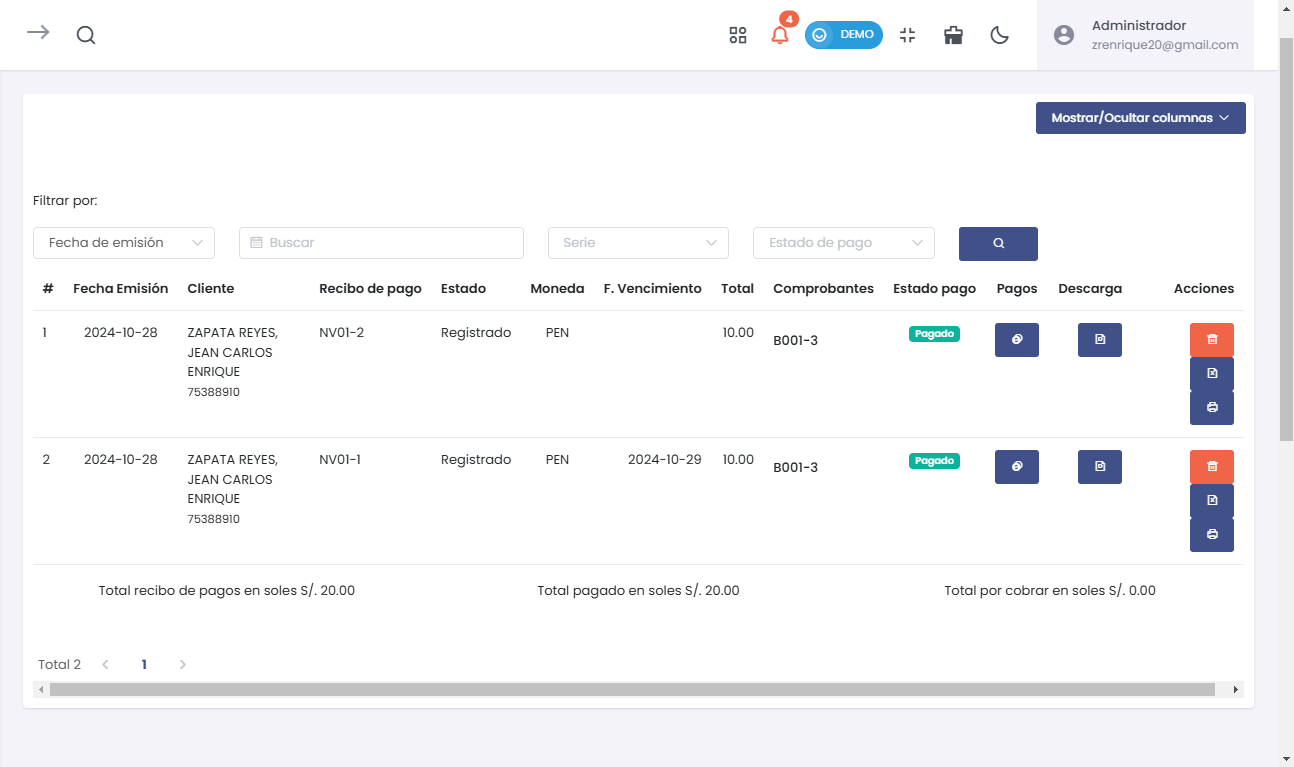Exit fullscreen using the compress icon
The width and height of the screenshot is (1294, 767).
pyautogui.click(x=907, y=35)
